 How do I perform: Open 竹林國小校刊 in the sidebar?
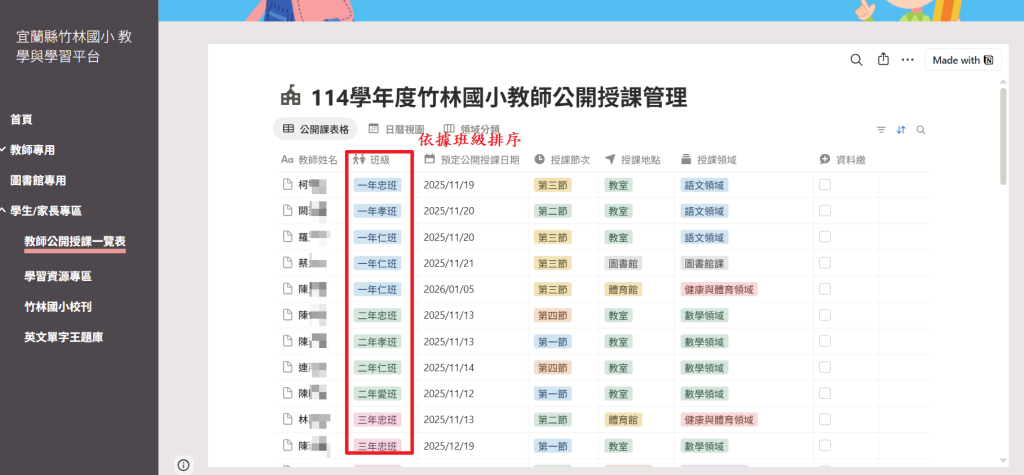(57, 306)
